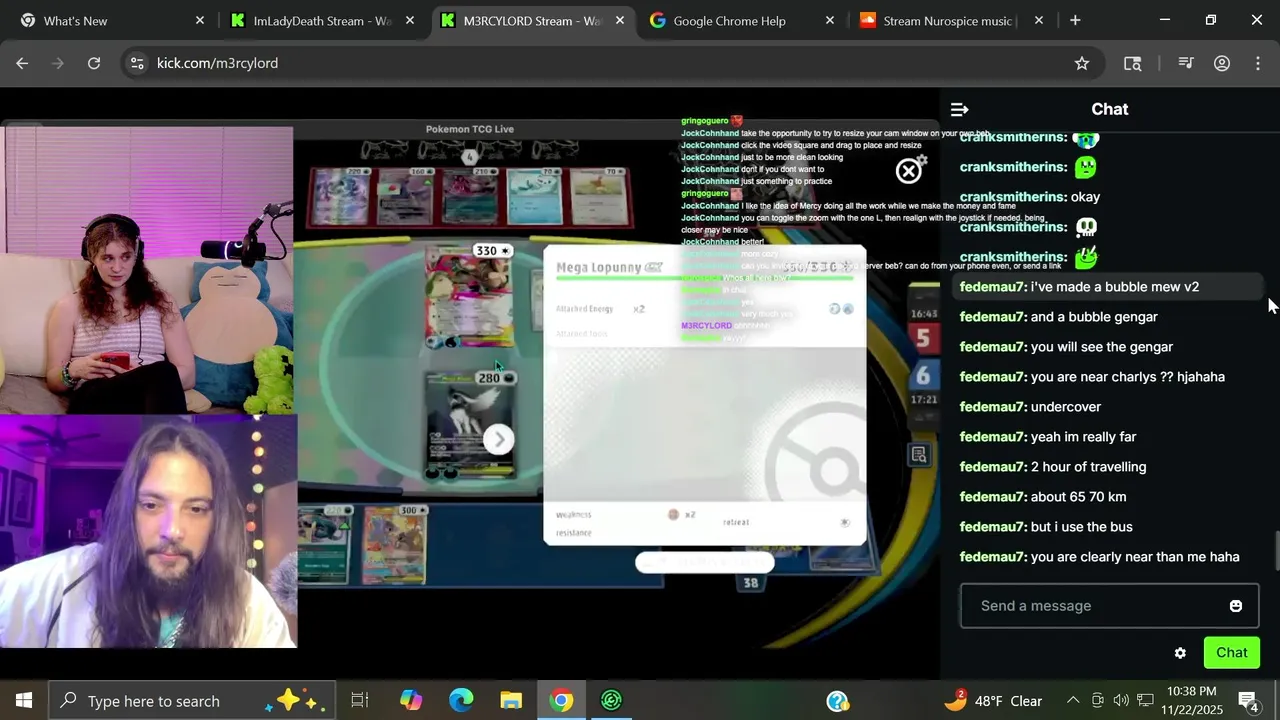Open Microsoft Edge from taskbar
The height and width of the screenshot is (720, 1280).
tap(461, 701)
